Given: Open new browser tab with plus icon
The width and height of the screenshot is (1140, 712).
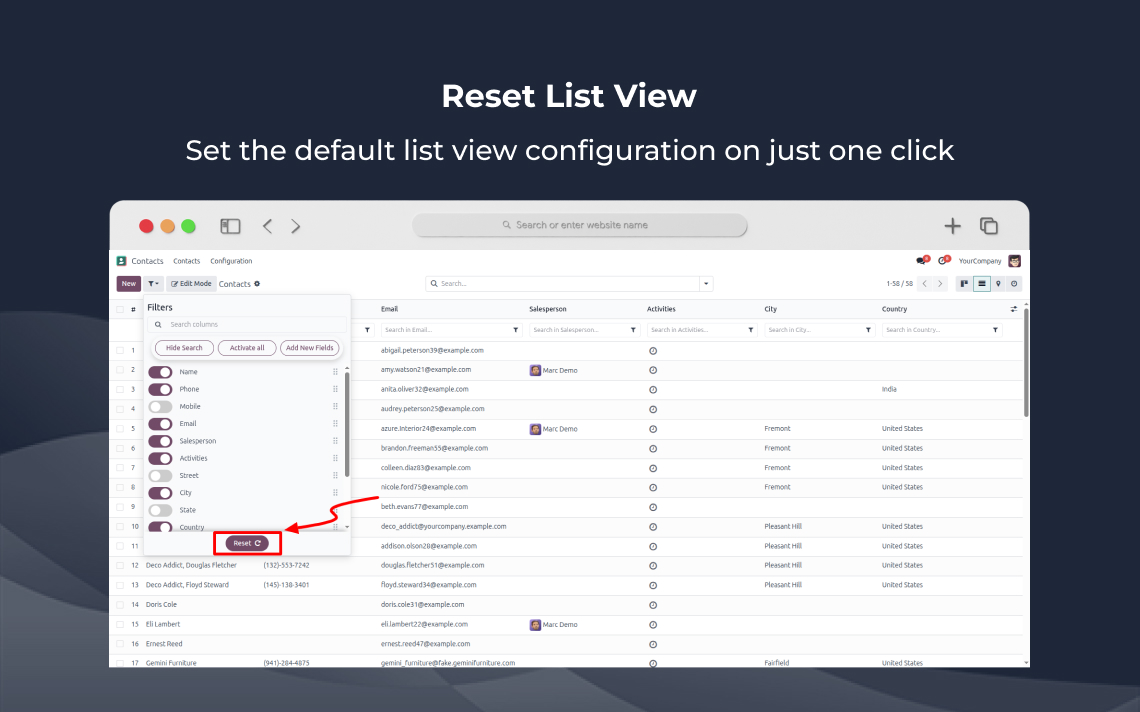Looking at the screenshot, I should pyautogui.click(x=952, y=226).
